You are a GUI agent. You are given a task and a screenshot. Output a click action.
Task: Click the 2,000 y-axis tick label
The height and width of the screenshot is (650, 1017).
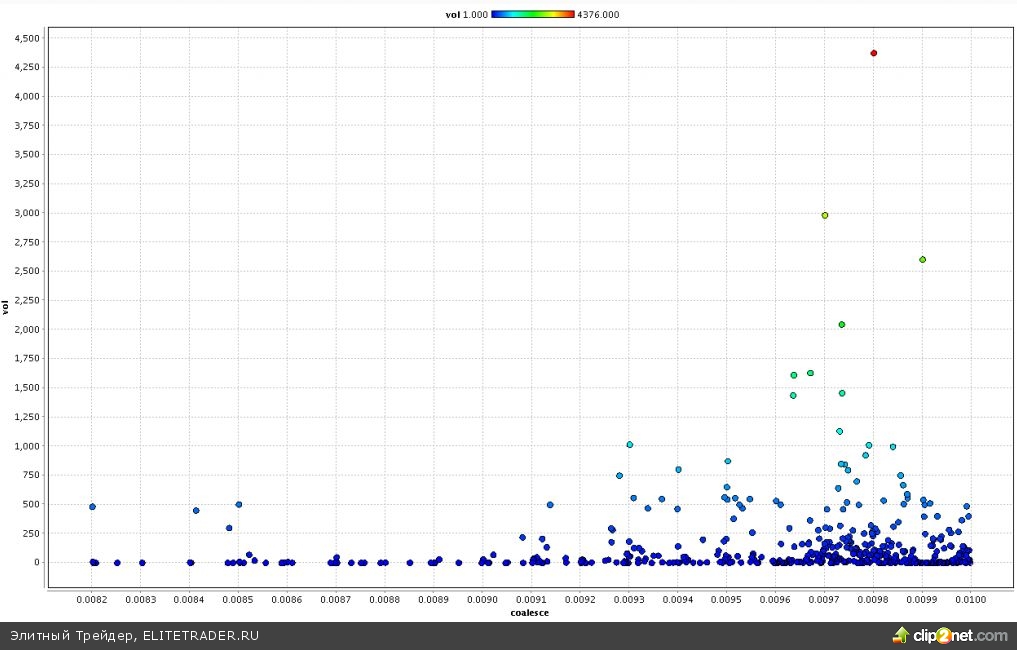click(26, 329)
